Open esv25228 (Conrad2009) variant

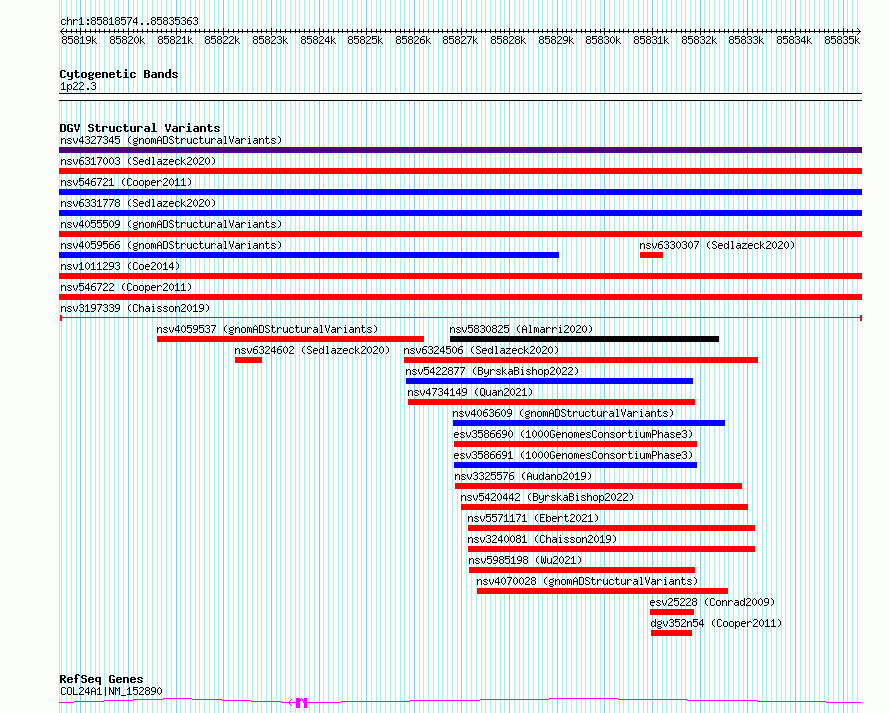coord(712,602)
